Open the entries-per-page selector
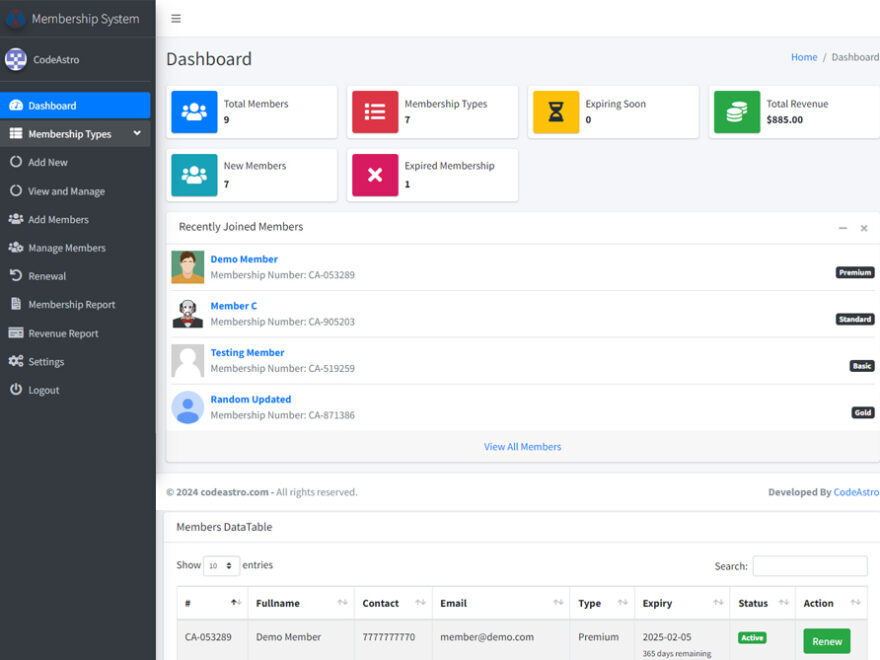The image size is (880, 660). [x=221, y=565]
